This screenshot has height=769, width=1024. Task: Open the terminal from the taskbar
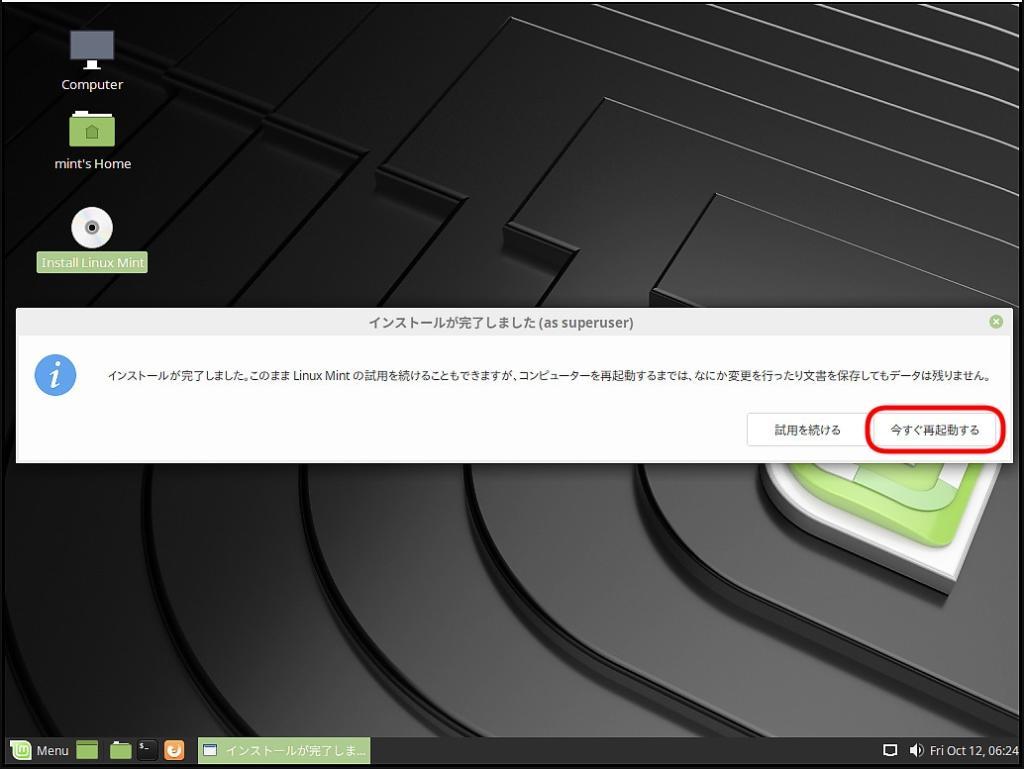tap(146, 750)
